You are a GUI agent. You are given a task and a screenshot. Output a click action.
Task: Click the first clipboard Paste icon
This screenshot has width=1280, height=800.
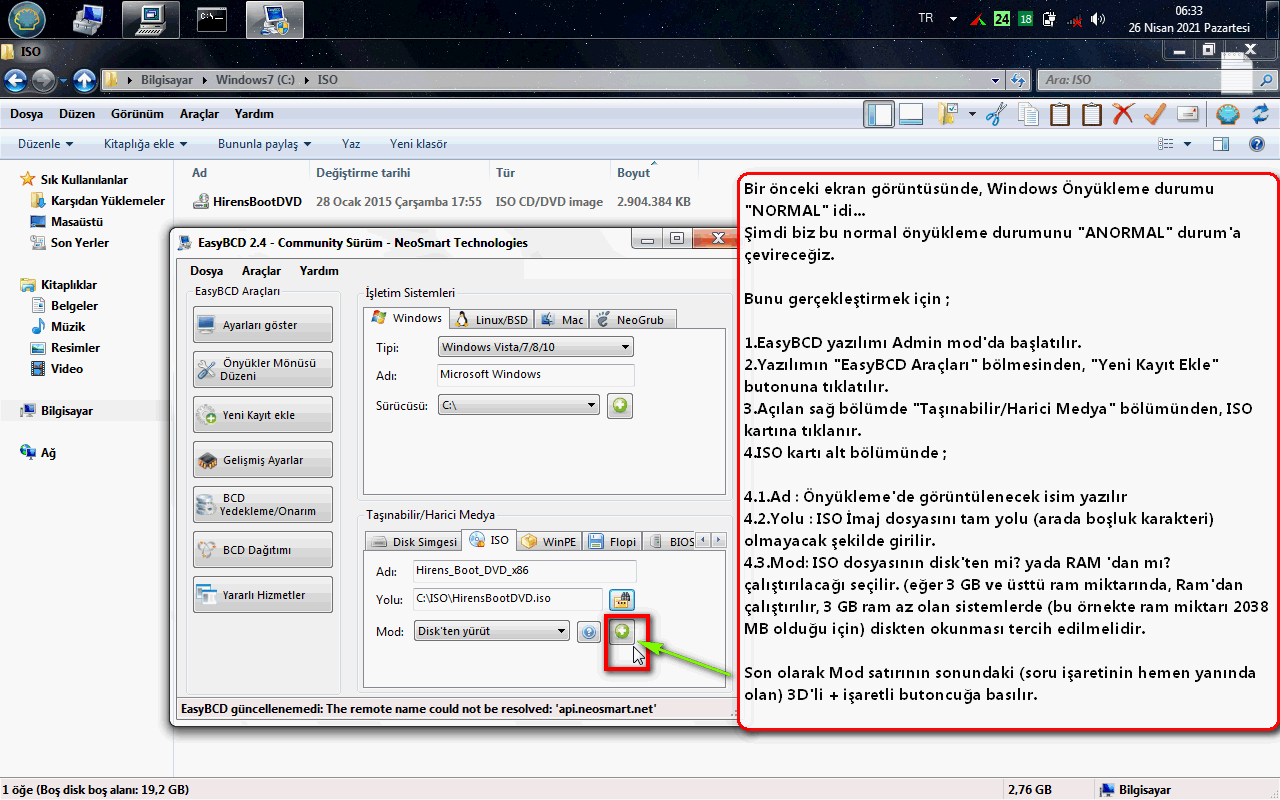pos(1060,114)
